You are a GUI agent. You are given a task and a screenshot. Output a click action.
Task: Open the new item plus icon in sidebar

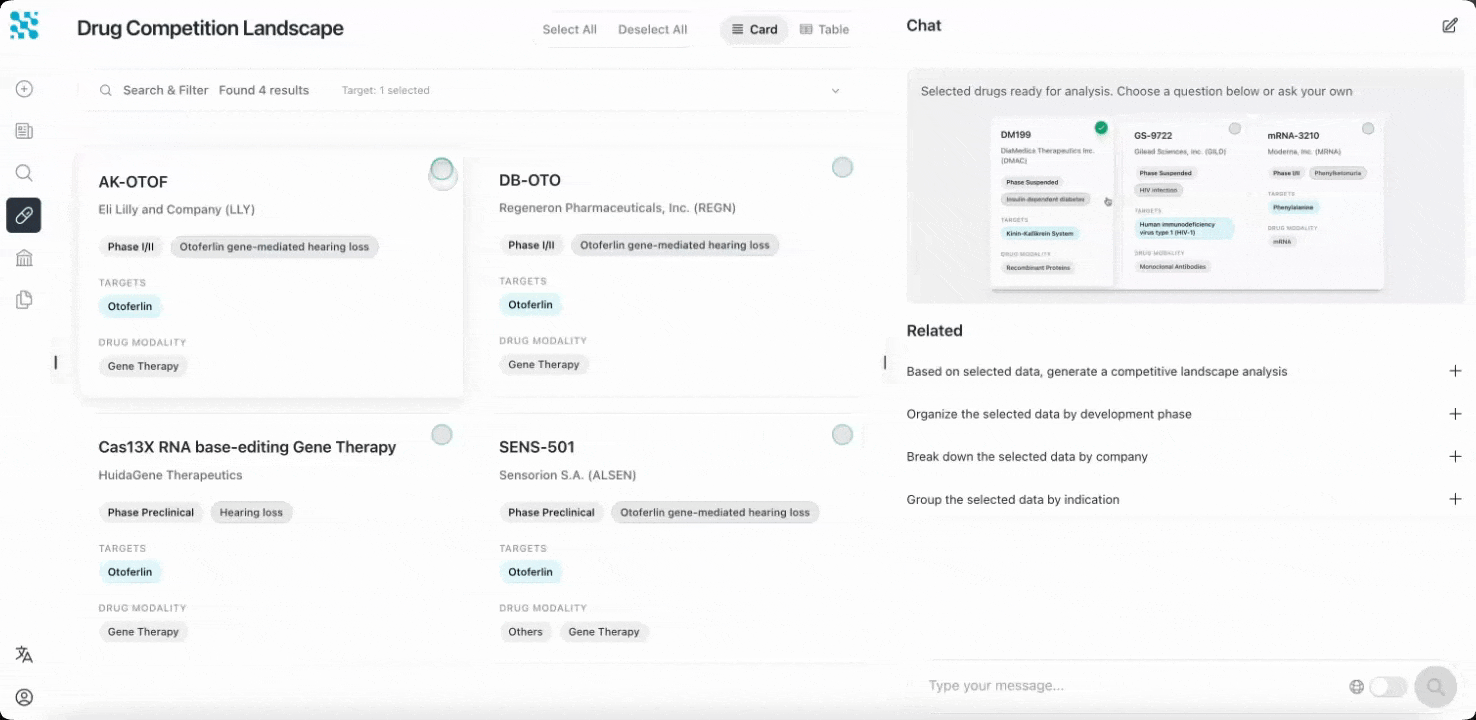[x=24, y=89]
